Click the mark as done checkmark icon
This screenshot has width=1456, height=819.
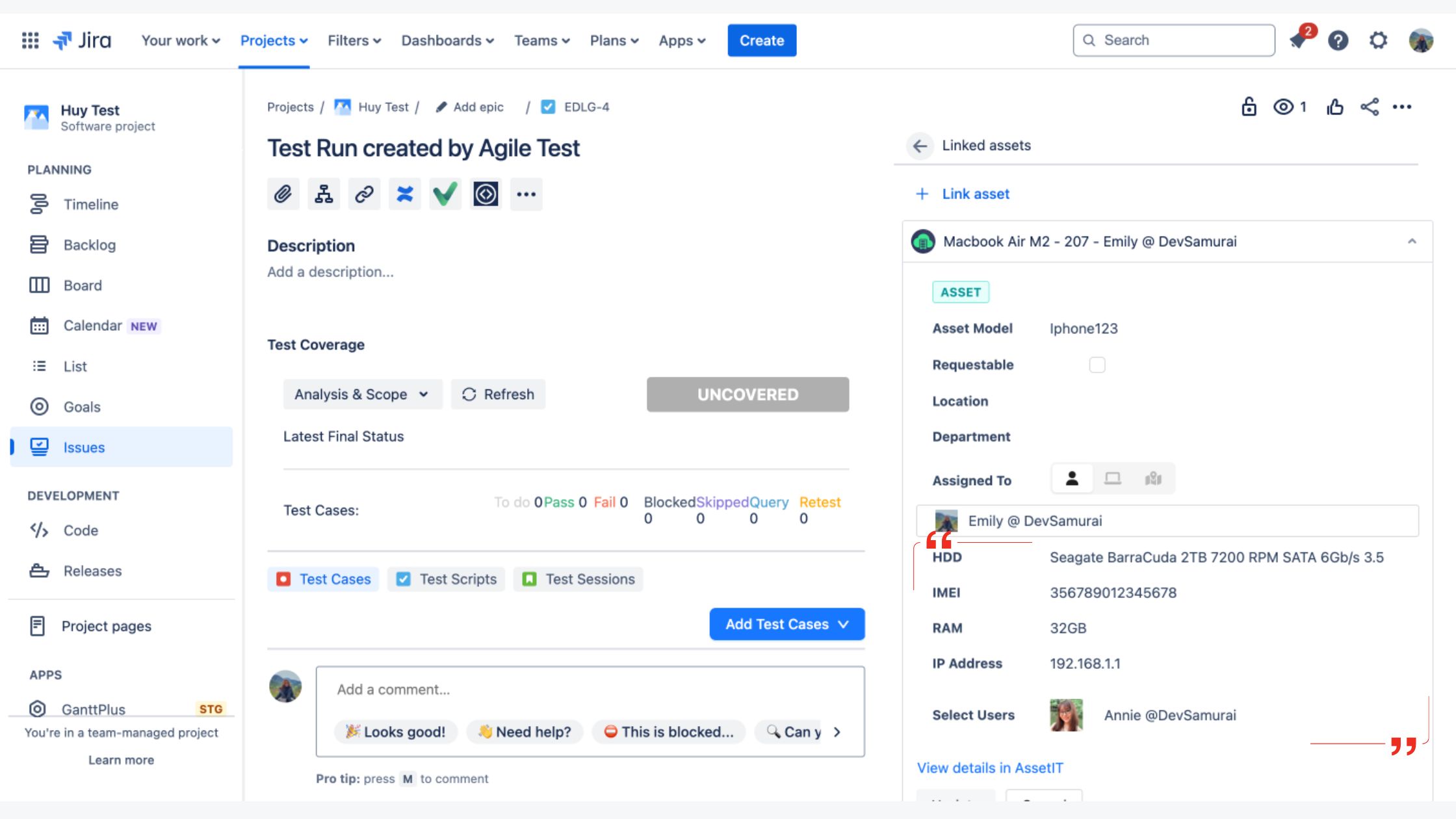pos(444,194)
